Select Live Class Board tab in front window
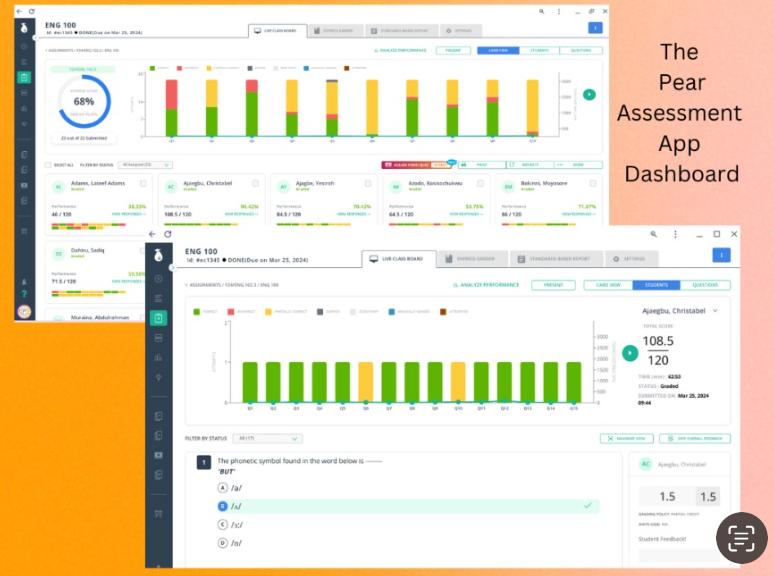The height and width of the screenshot is (576, 774). pyautogui.click(x=399, y=259)
